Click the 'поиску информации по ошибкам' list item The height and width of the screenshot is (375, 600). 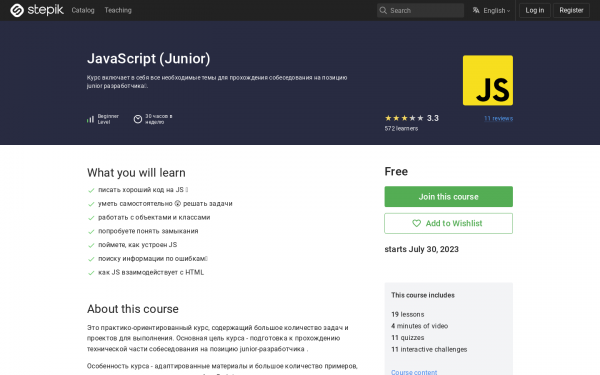point(153,259)
